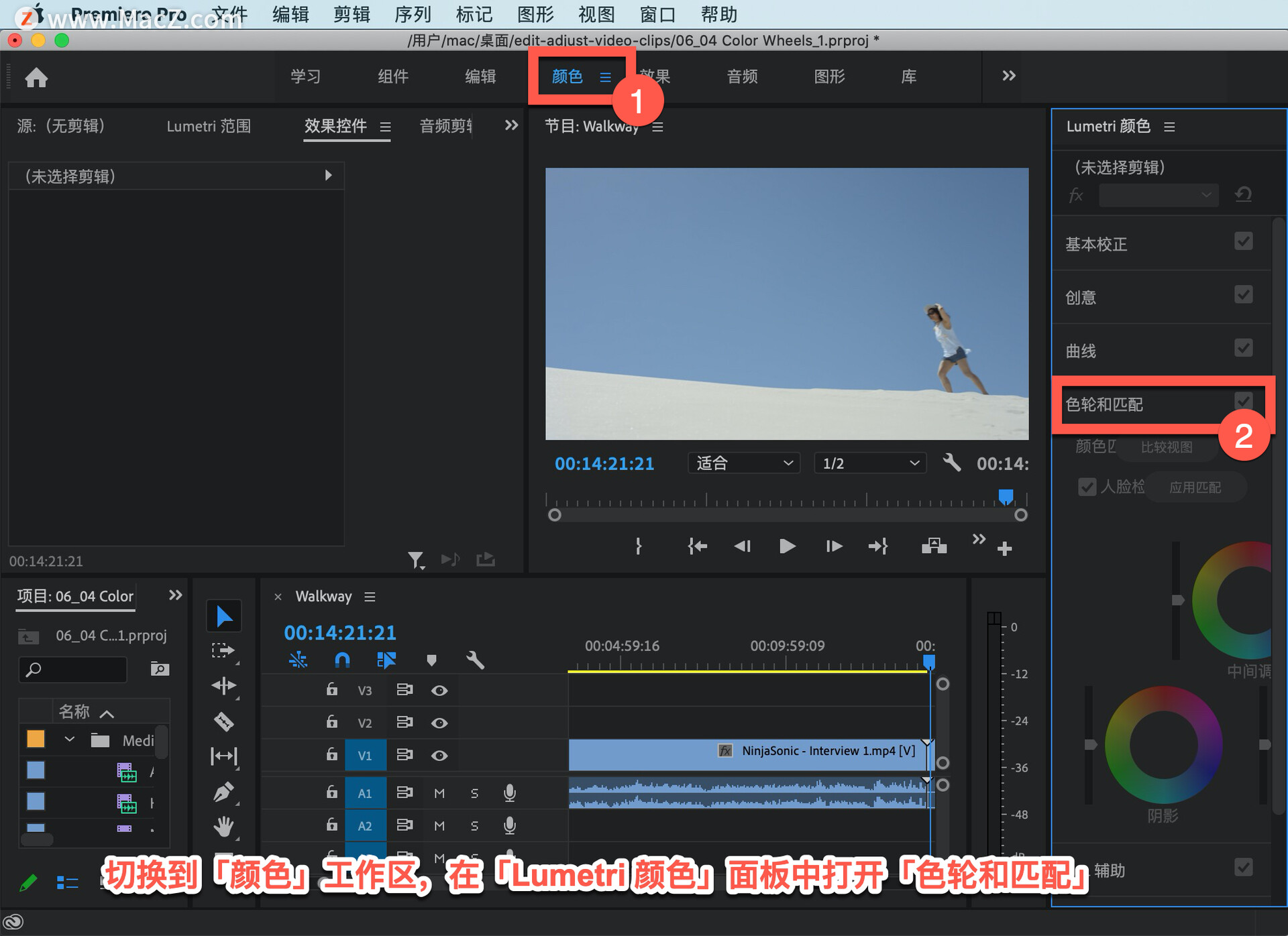This screenshot has height=936, width=1288.
Task: Open Button Editor plus icon
Action: [x=1004, y=549]
